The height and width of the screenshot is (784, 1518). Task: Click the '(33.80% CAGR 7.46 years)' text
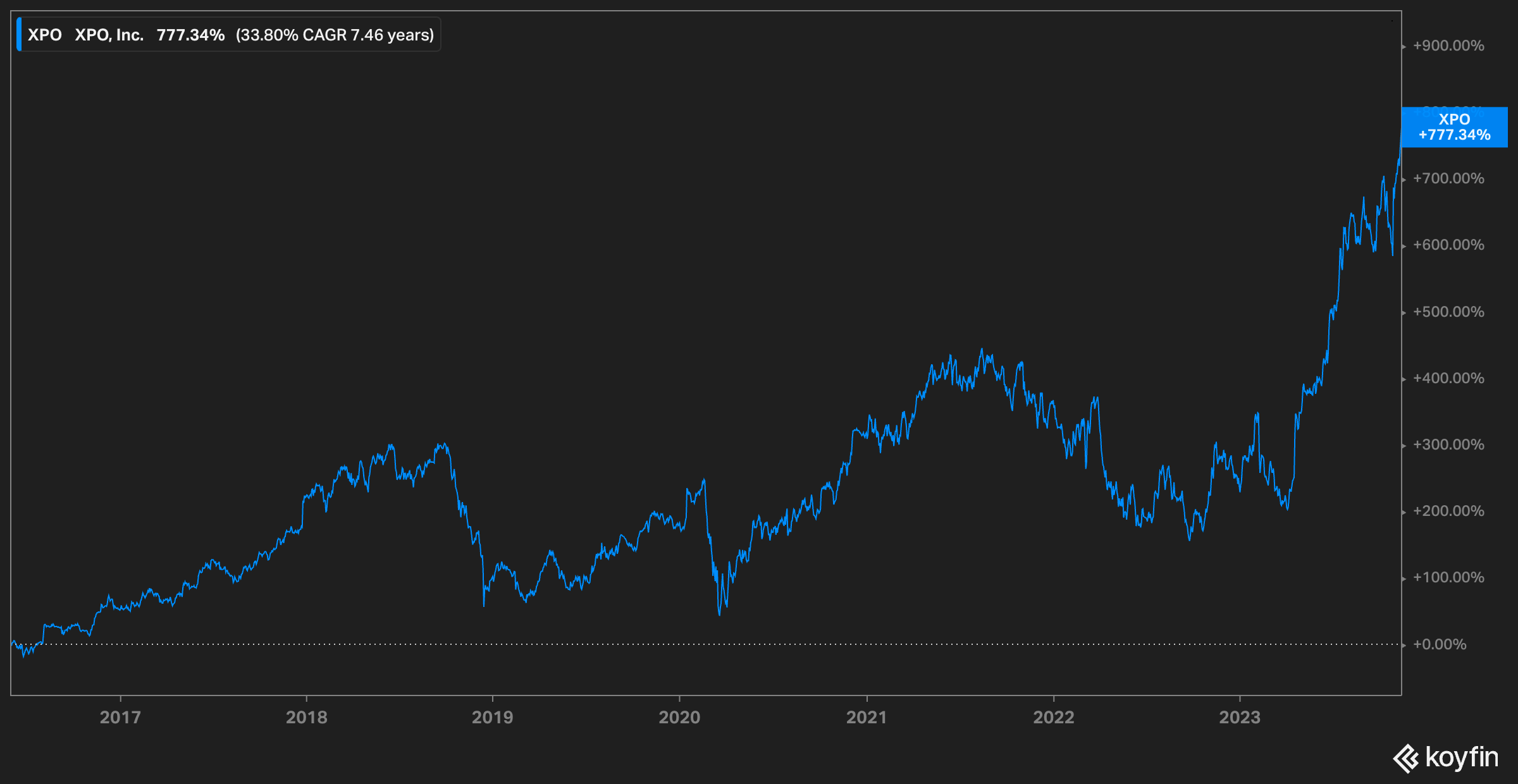click(335, 35)
